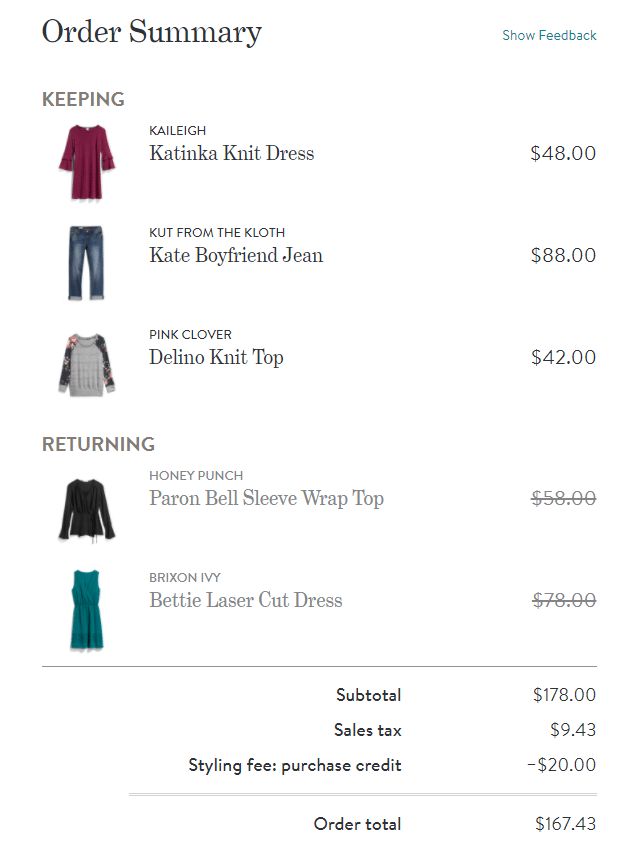637x852 pixels.
Task: Click the Styling fee purchase credit label
Action: pos(295,765)
